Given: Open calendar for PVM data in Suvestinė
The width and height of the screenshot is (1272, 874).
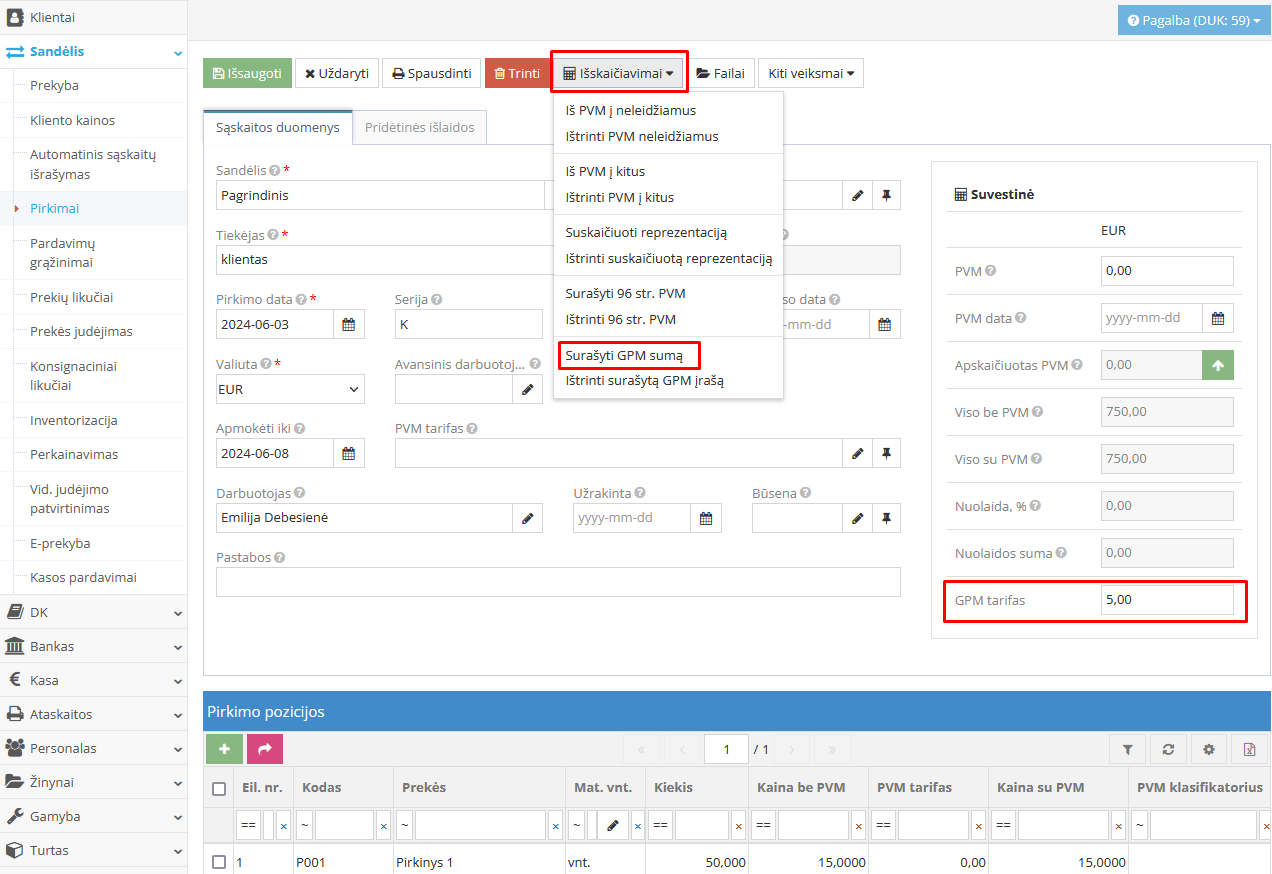Looking at the screenshot, I should click(x=1218, y=318).
